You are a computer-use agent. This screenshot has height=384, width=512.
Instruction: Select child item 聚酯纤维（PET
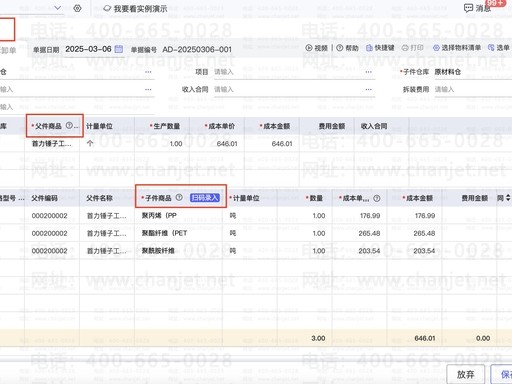(x=164, y=233)
